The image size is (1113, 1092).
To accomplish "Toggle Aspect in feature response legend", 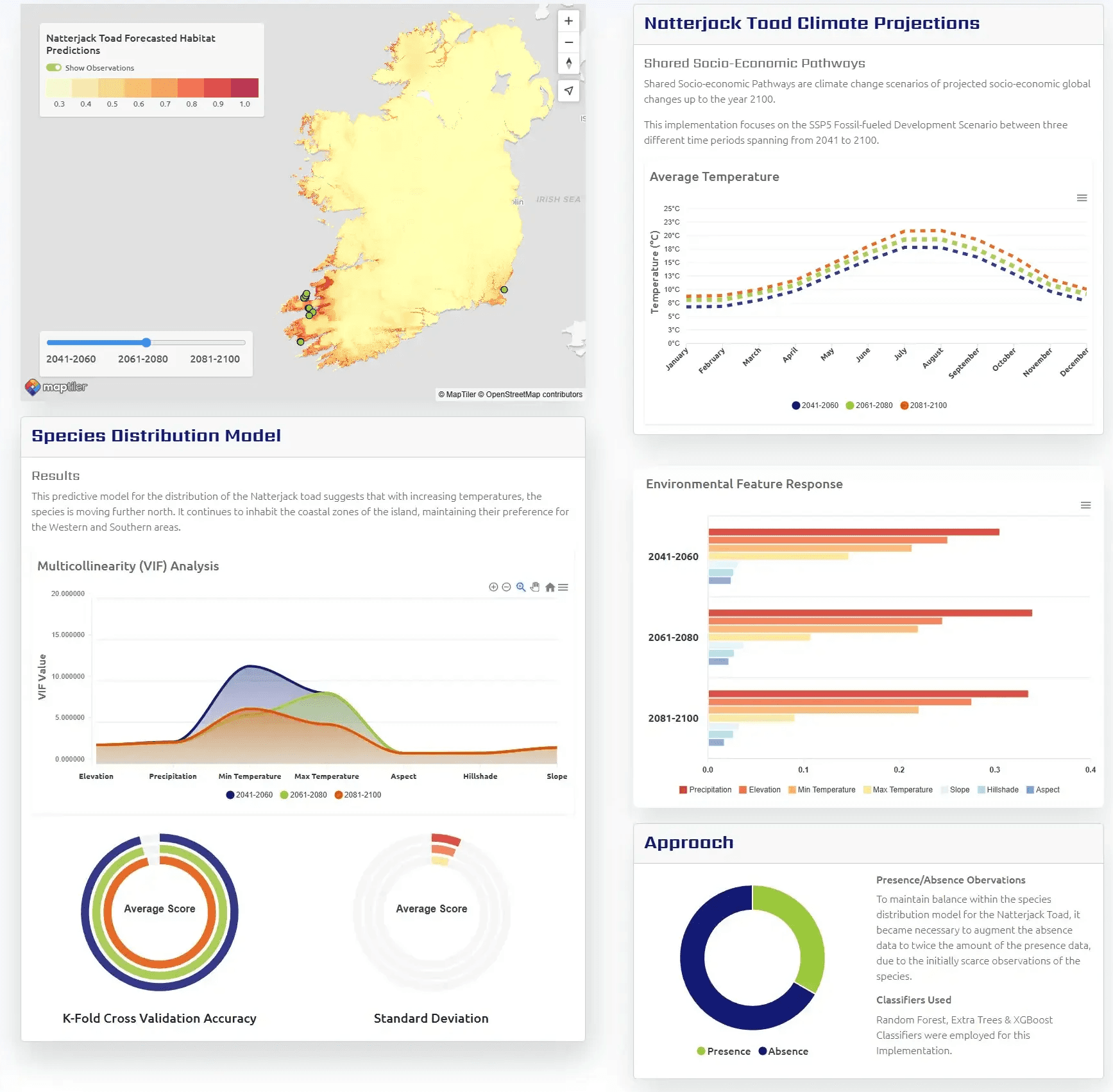I will (x=1043, y=790).
